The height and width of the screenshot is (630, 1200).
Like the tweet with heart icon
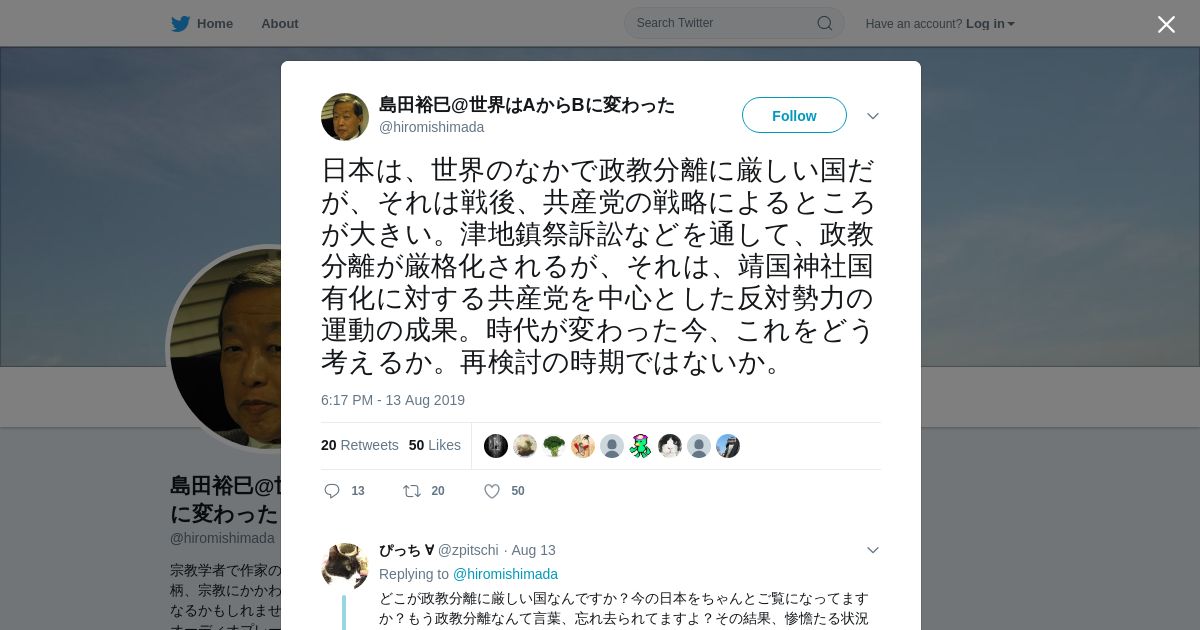point(492,491)
